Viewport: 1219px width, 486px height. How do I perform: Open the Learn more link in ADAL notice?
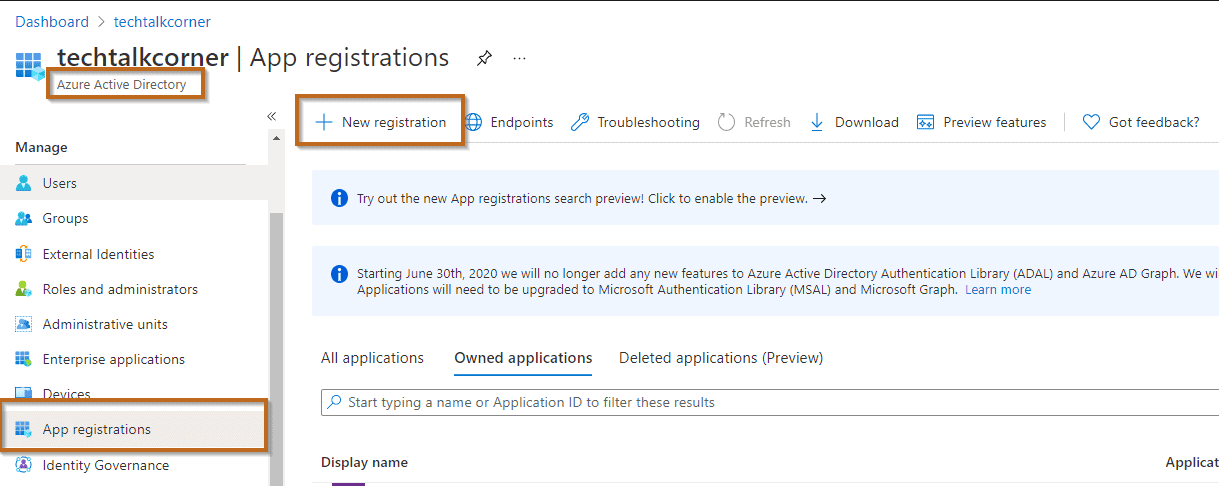pyautogui.click(x=998, y=290)
